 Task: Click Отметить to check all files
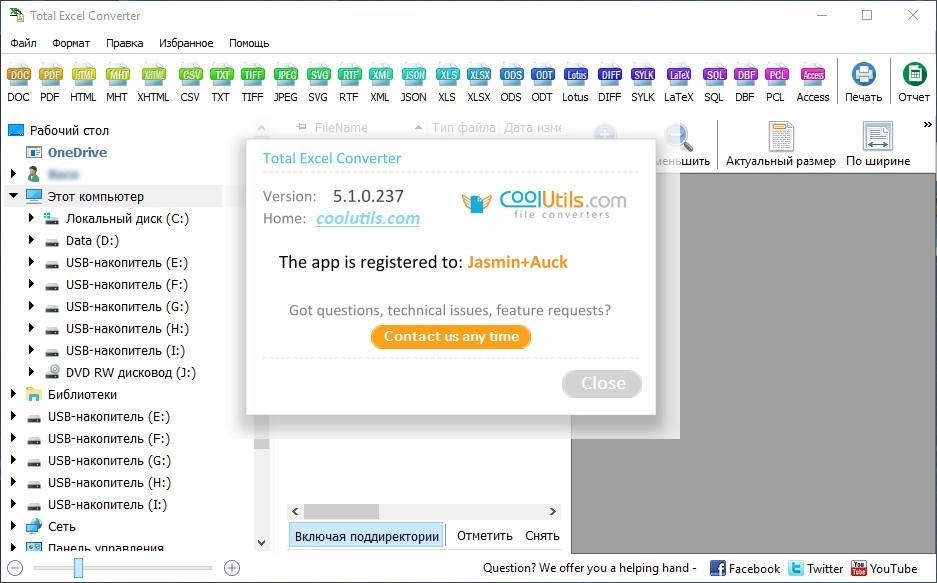pyautogui.click(x=485, y=536)
